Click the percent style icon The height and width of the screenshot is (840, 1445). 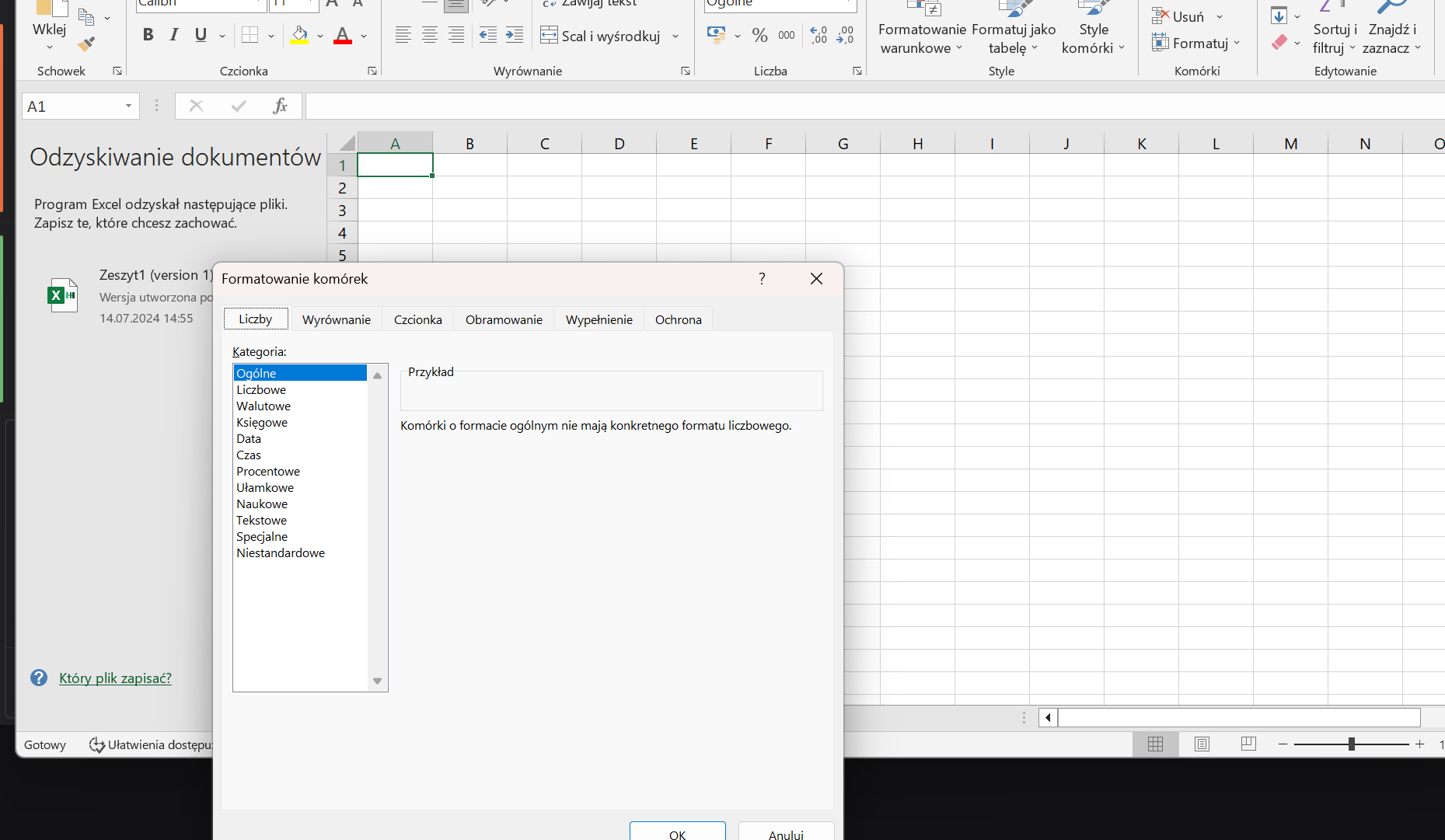coord(759,35)
